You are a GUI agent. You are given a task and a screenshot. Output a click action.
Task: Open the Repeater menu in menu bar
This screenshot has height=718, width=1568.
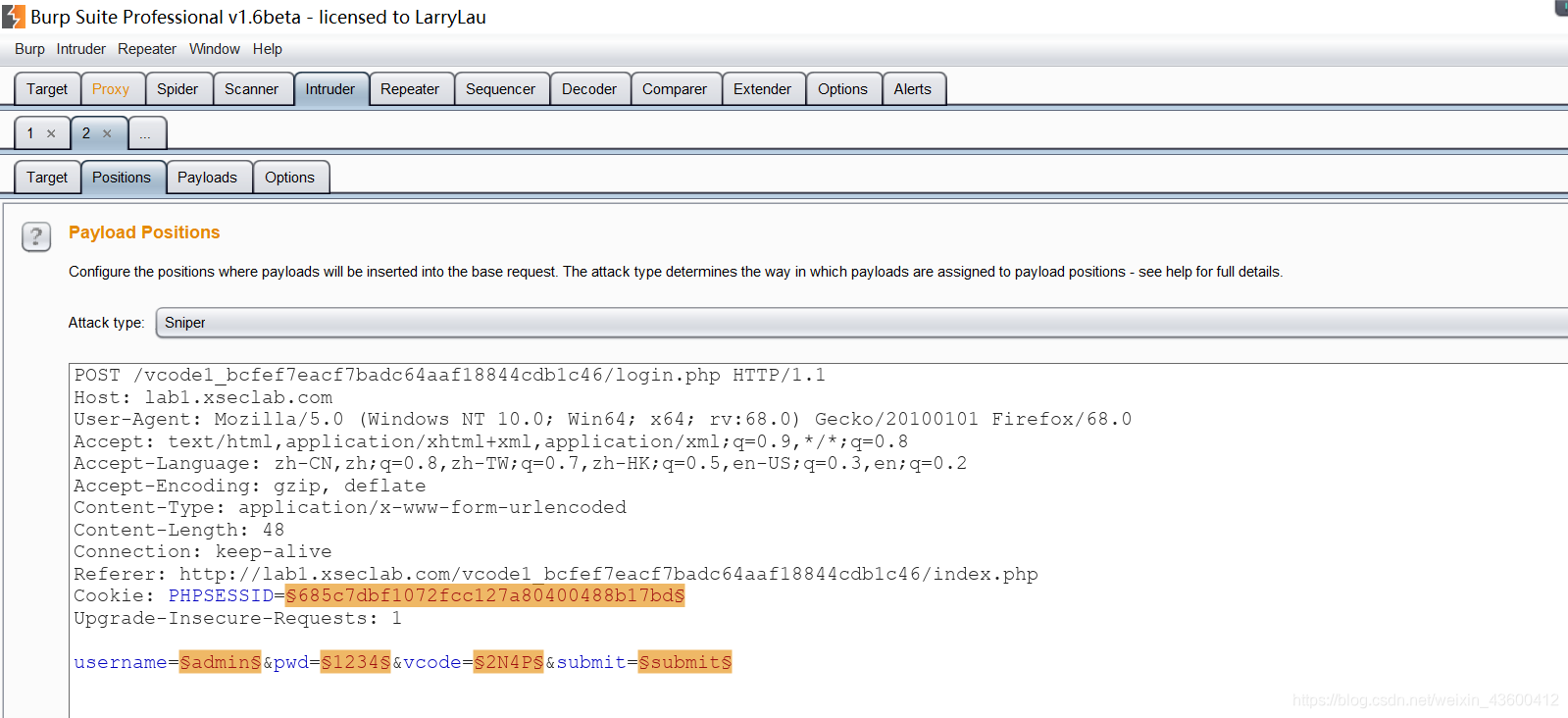click(147, 49)
